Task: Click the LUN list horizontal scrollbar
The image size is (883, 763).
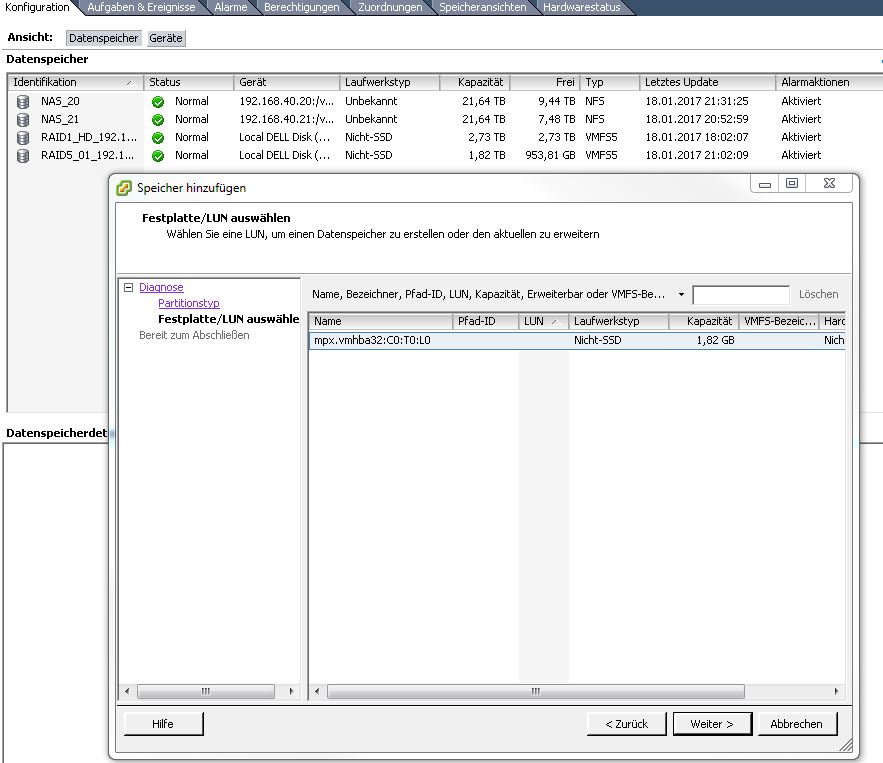Action: pos(535,692)
